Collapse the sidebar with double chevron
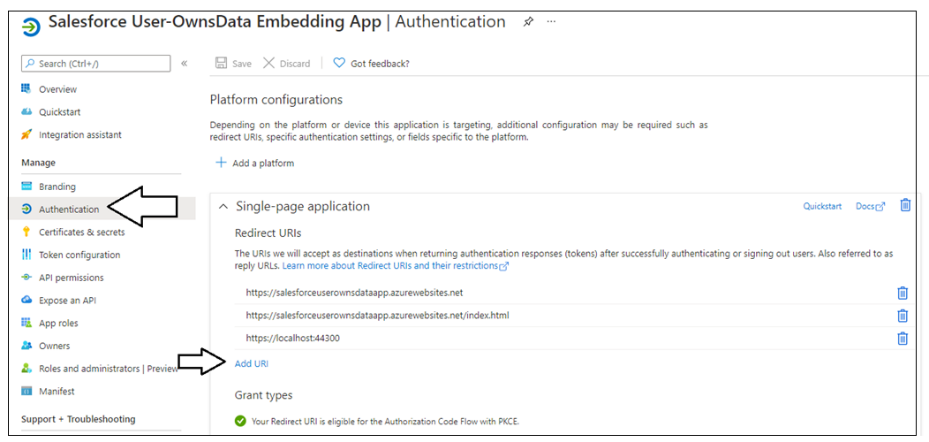Viewport: 929px width, 442px height. [184, 63]
